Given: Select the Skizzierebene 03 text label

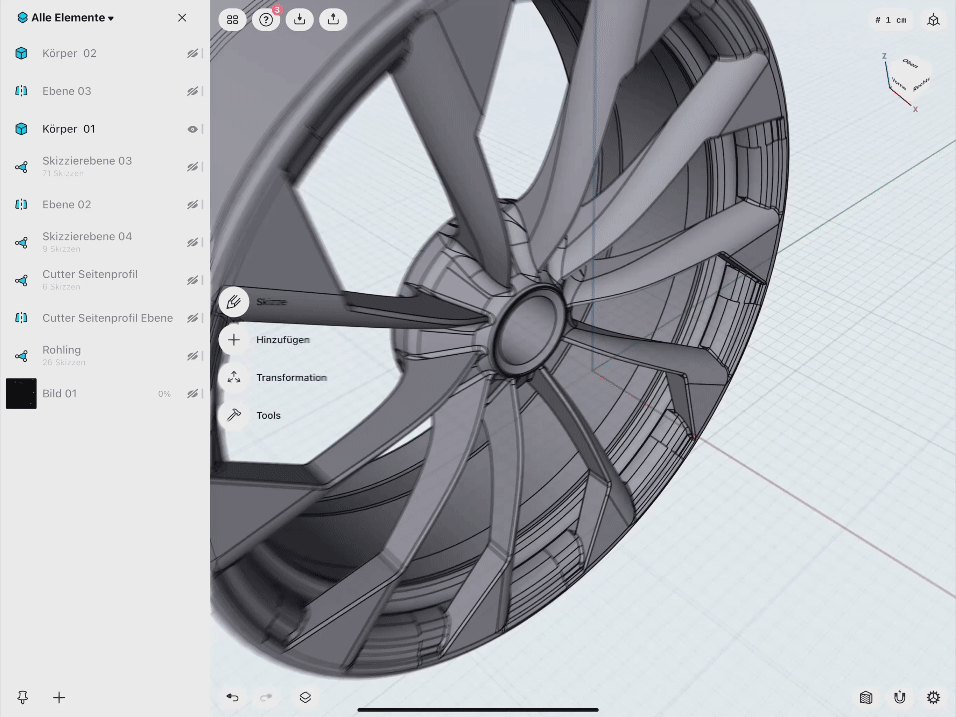Looking at the screenshot, I should [x=87, y=161].
